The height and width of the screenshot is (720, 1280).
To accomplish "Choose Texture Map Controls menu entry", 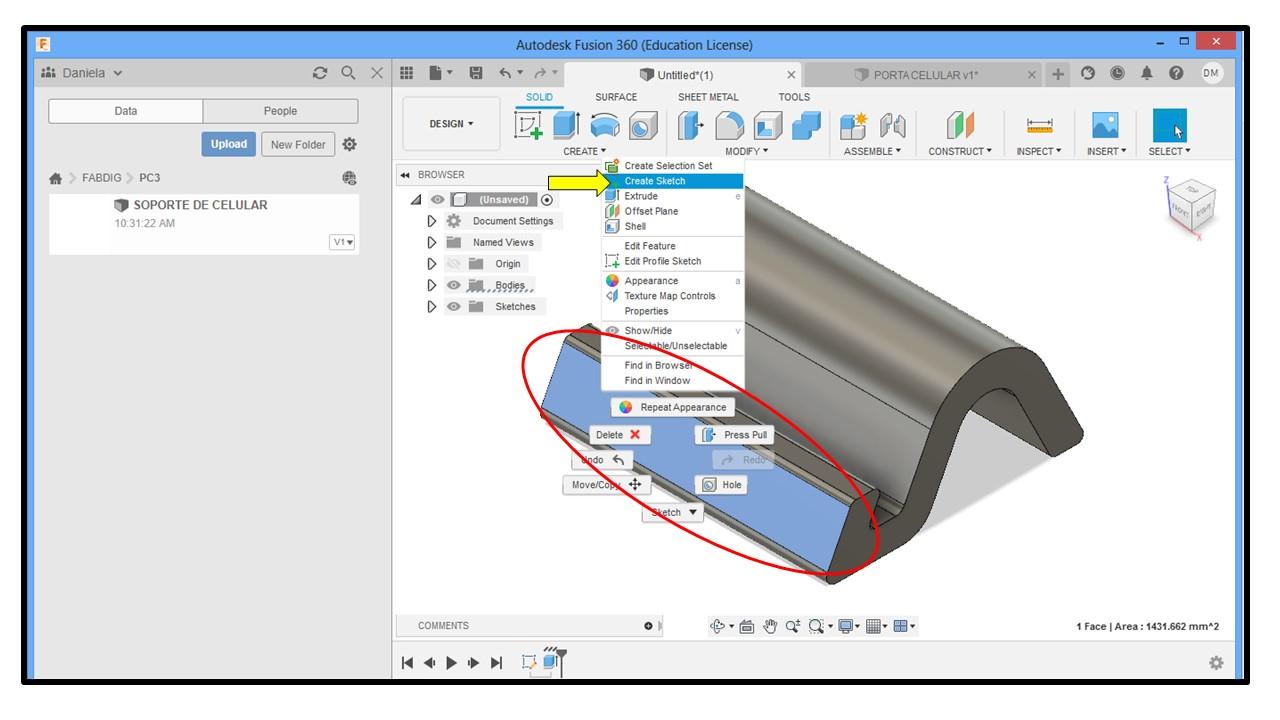I will tap(672, 296).
